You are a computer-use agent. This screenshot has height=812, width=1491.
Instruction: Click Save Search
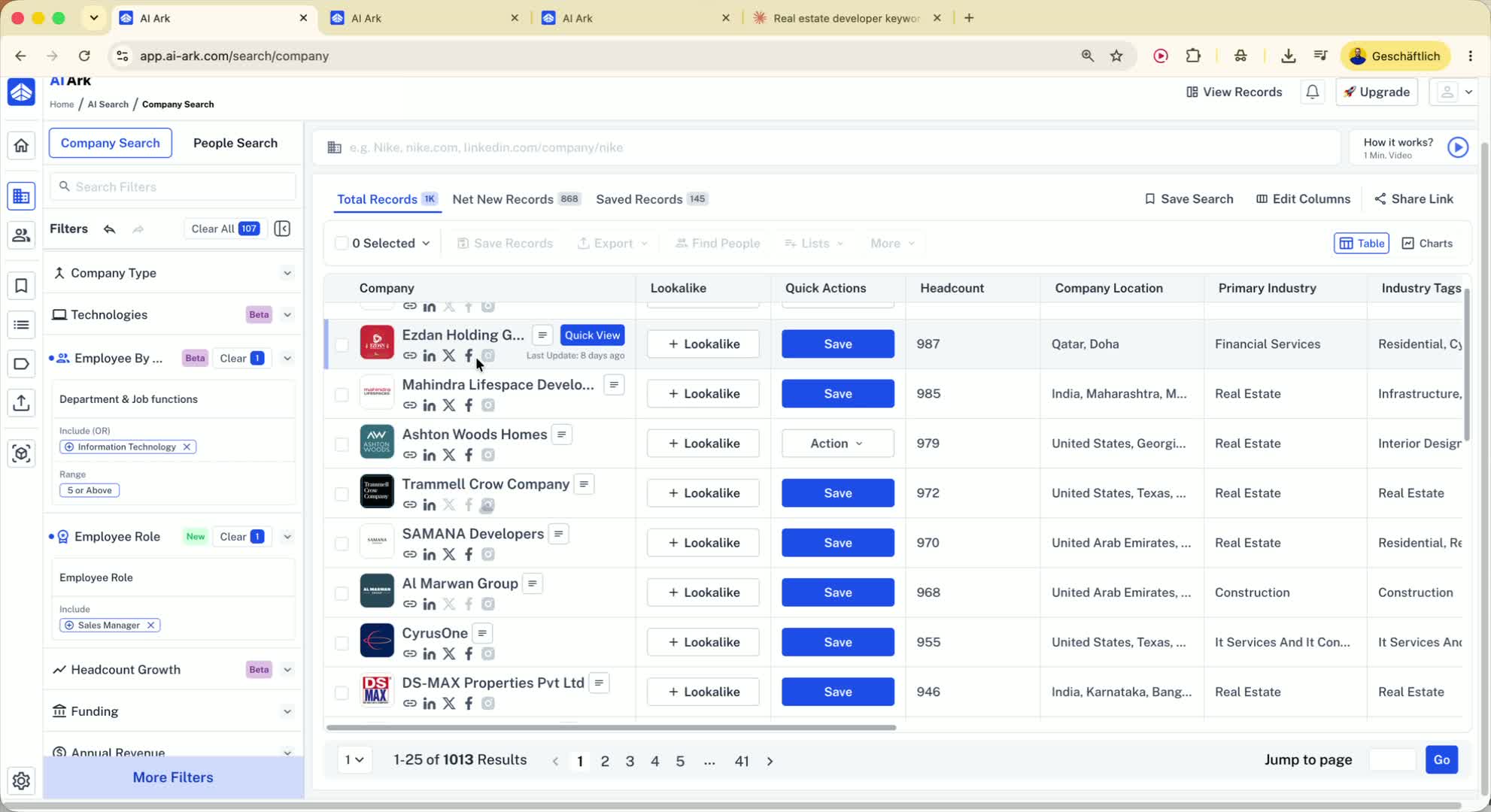coord(1189,199)
